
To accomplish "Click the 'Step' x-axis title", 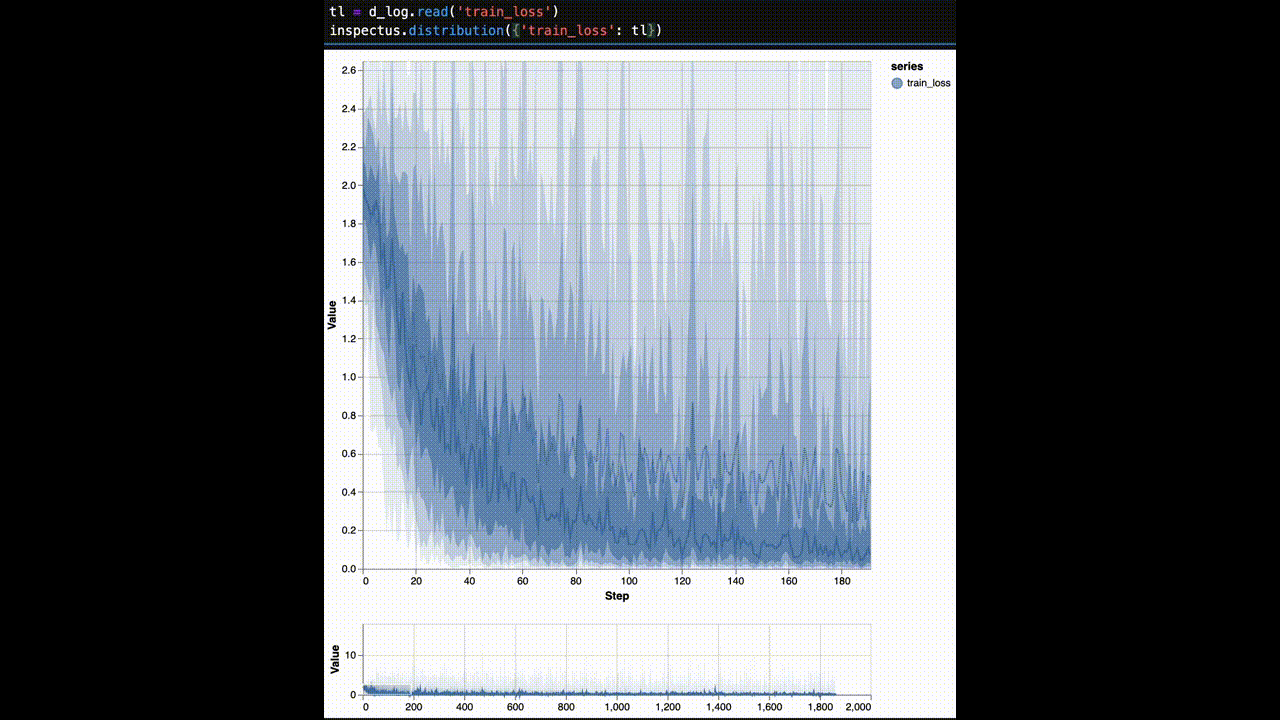I will click(617, 596).
